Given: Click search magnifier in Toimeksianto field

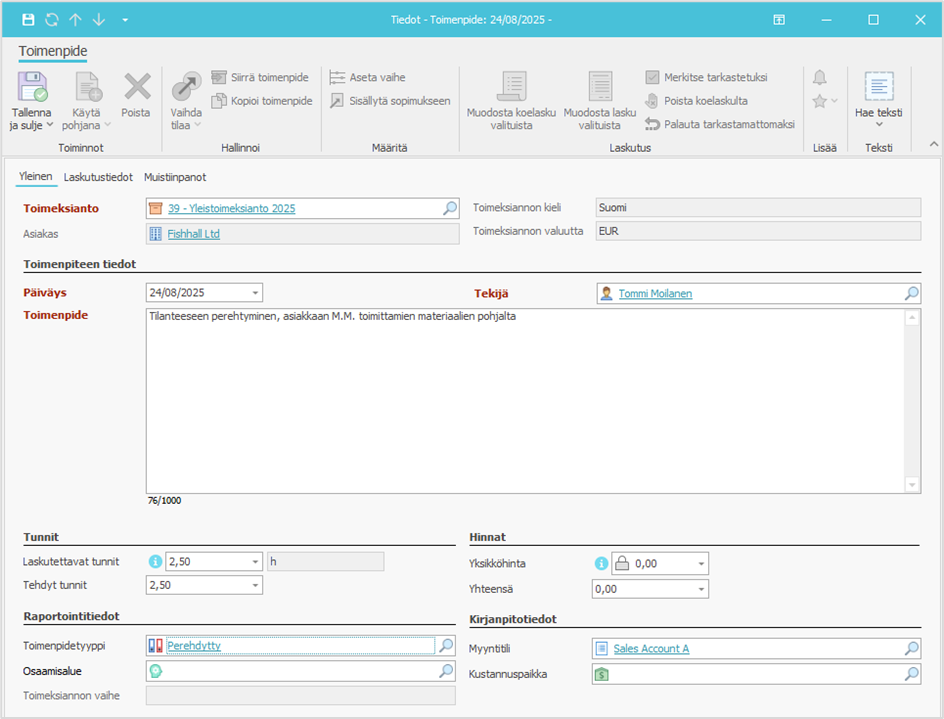Looking at the screenshot, I should (x=449, y=208).
